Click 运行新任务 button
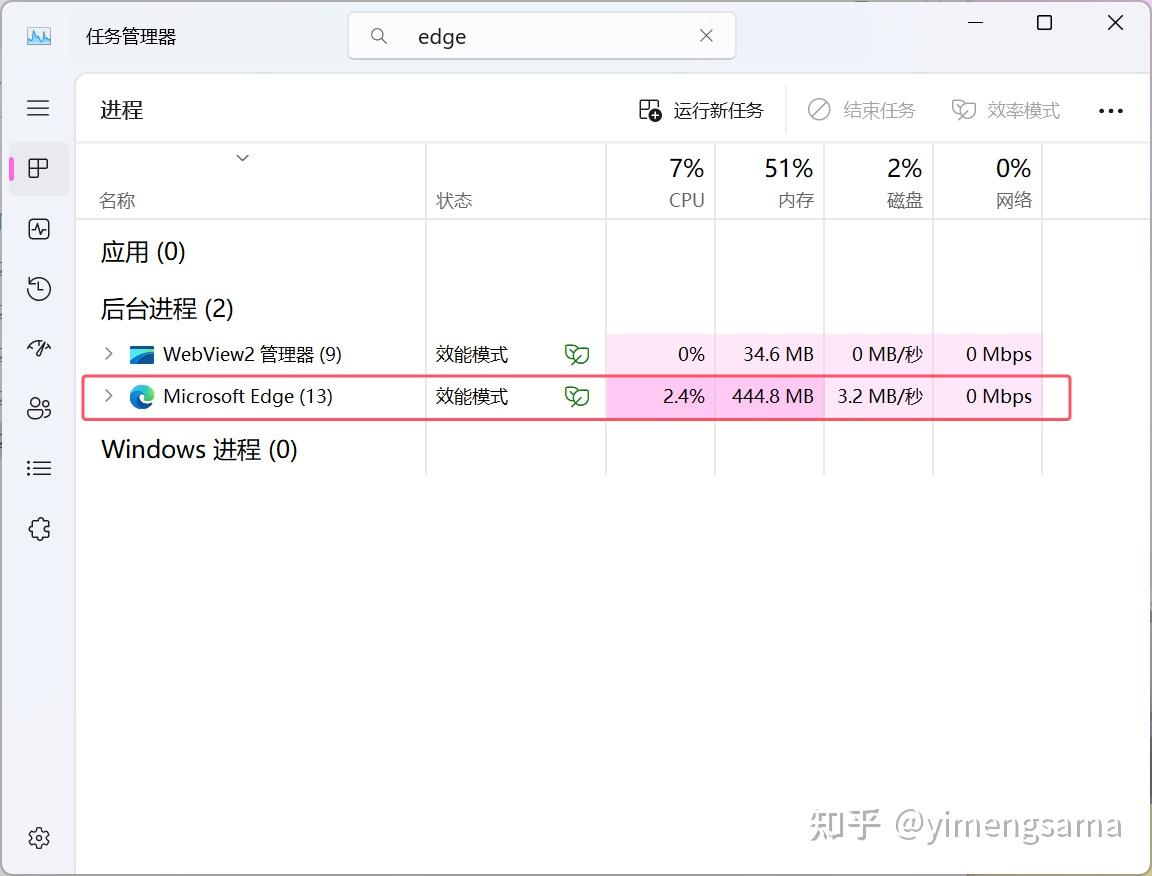Image resolution: width=1152 pixels, height=876 pixels. pyautogui.click(x=701, y=110)
